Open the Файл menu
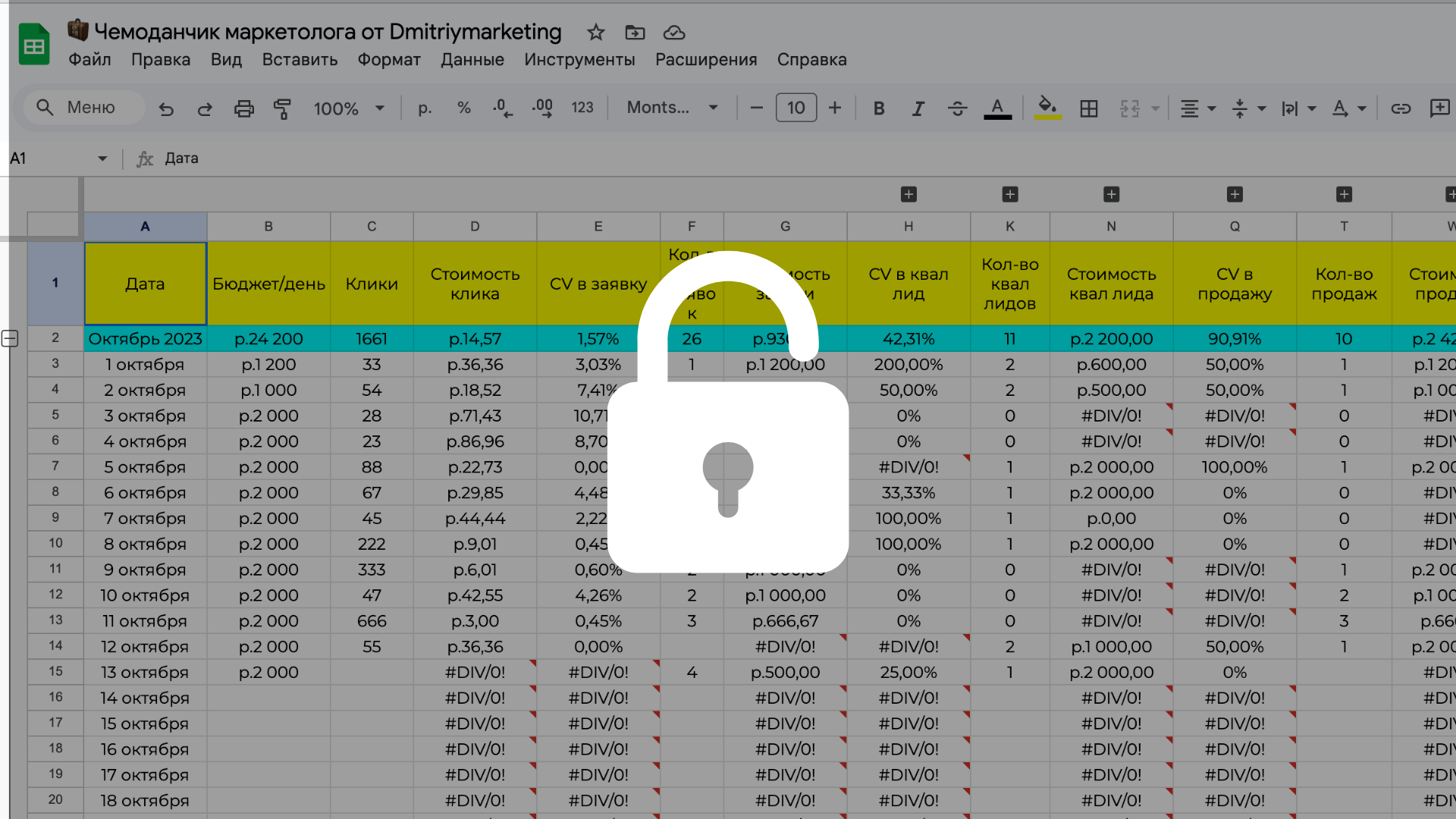 (89, 59)
